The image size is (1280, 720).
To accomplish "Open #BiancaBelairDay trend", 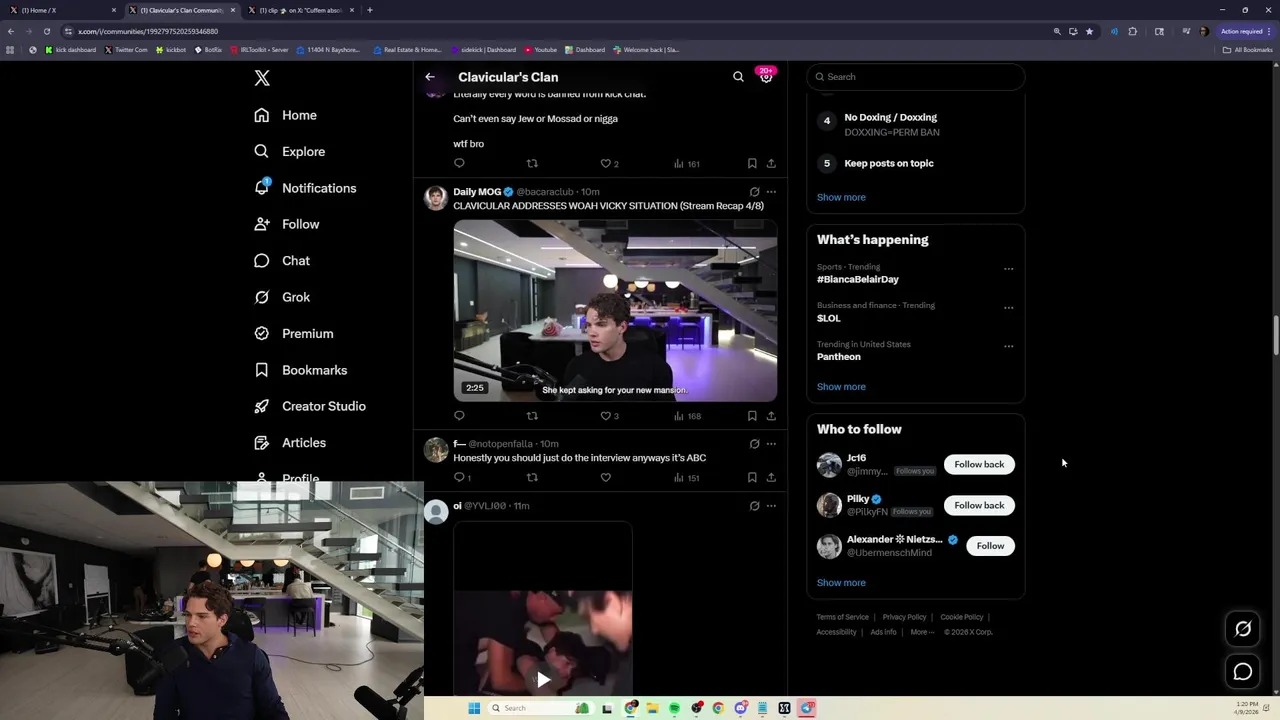I will pyautogui.click(x=858, y=280).
